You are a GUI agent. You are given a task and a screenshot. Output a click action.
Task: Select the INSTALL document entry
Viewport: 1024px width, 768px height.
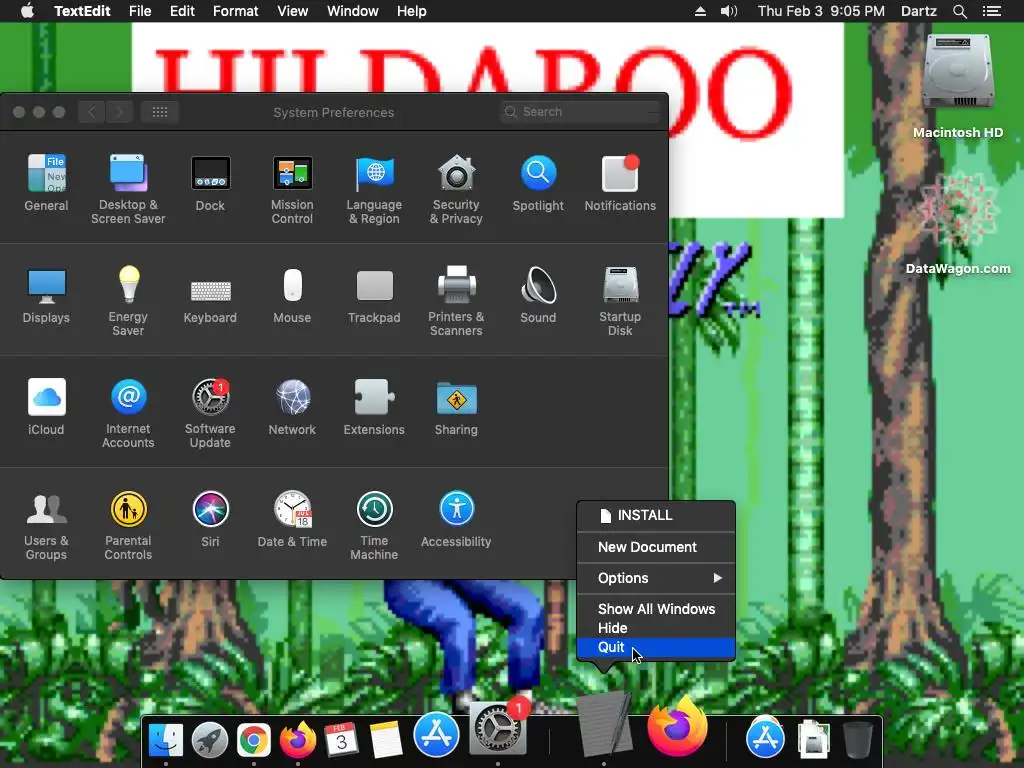coord(656,515)
